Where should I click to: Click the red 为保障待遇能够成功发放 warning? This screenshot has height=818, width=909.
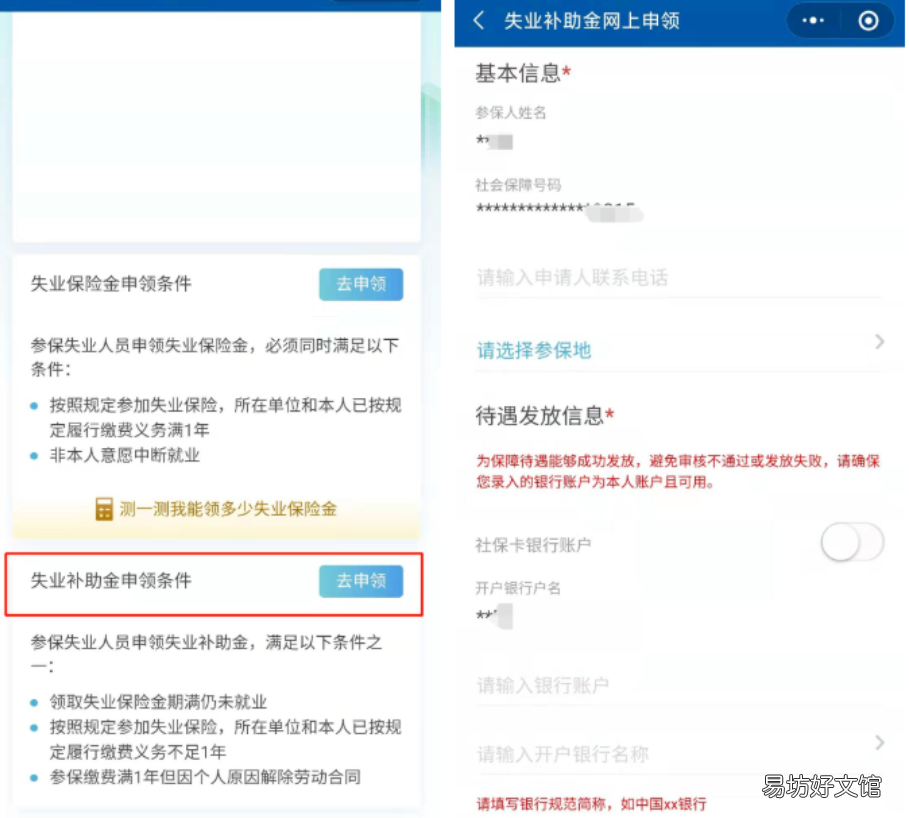click(678, 471)
